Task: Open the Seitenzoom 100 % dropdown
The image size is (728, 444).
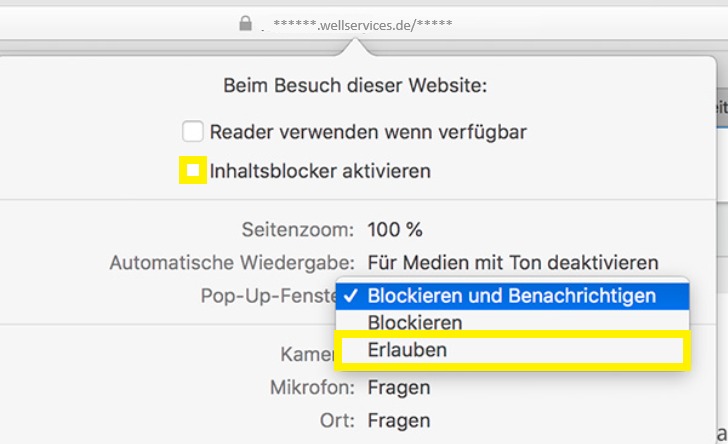Action: 394,230
